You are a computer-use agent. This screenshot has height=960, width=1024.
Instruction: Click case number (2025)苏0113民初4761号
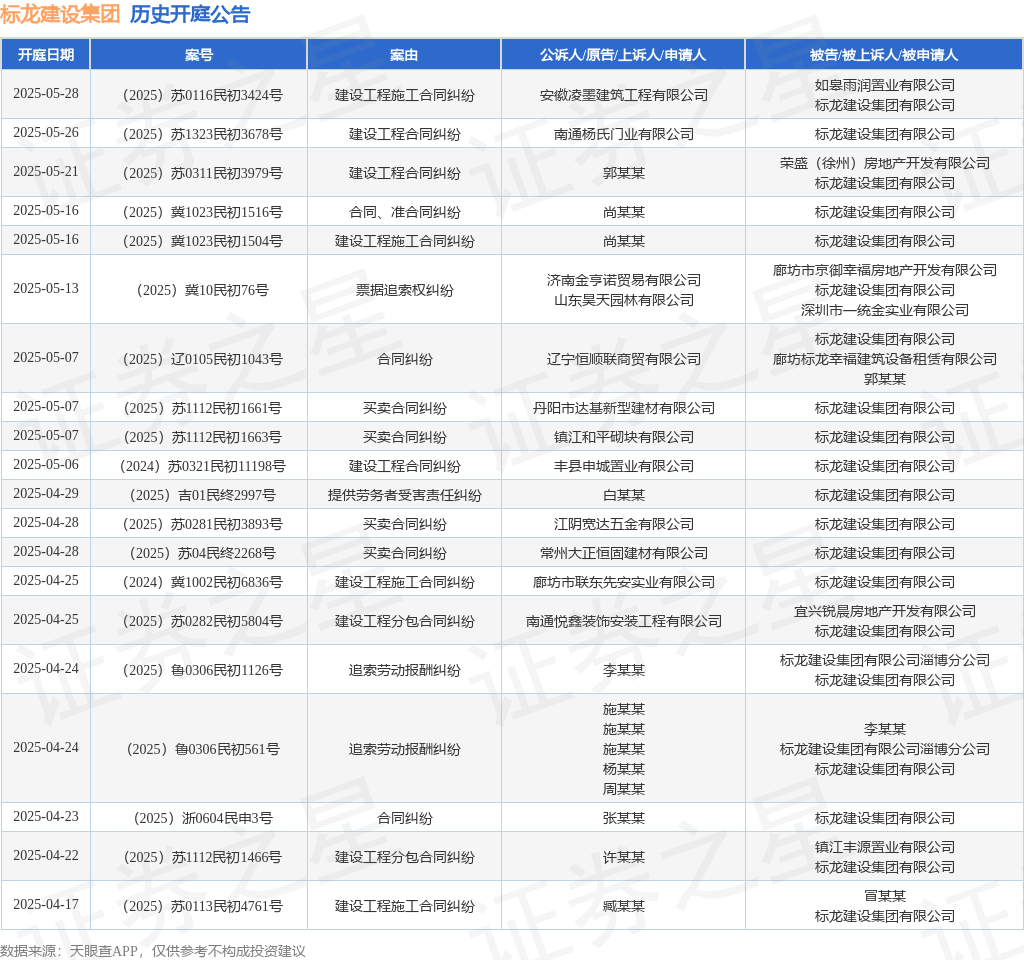click(202, 906)
